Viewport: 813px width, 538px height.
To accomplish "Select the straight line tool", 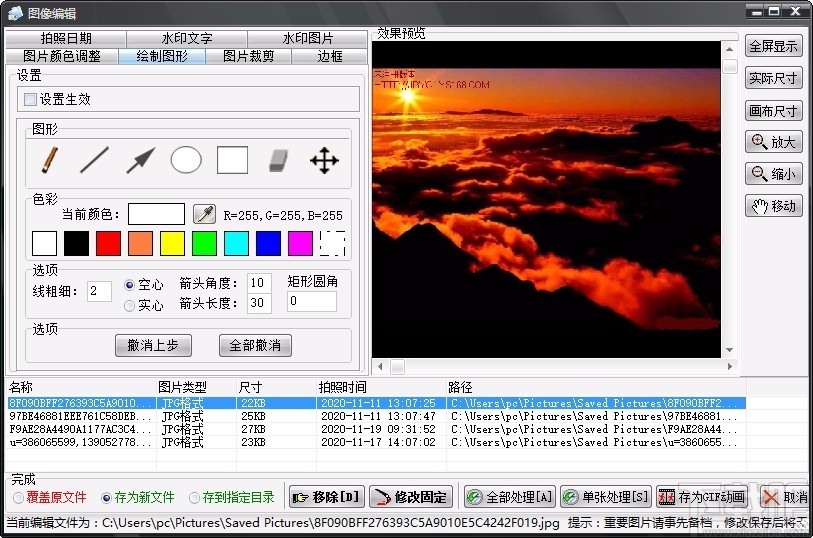I will pyautogui.click(x=94, y=160).
